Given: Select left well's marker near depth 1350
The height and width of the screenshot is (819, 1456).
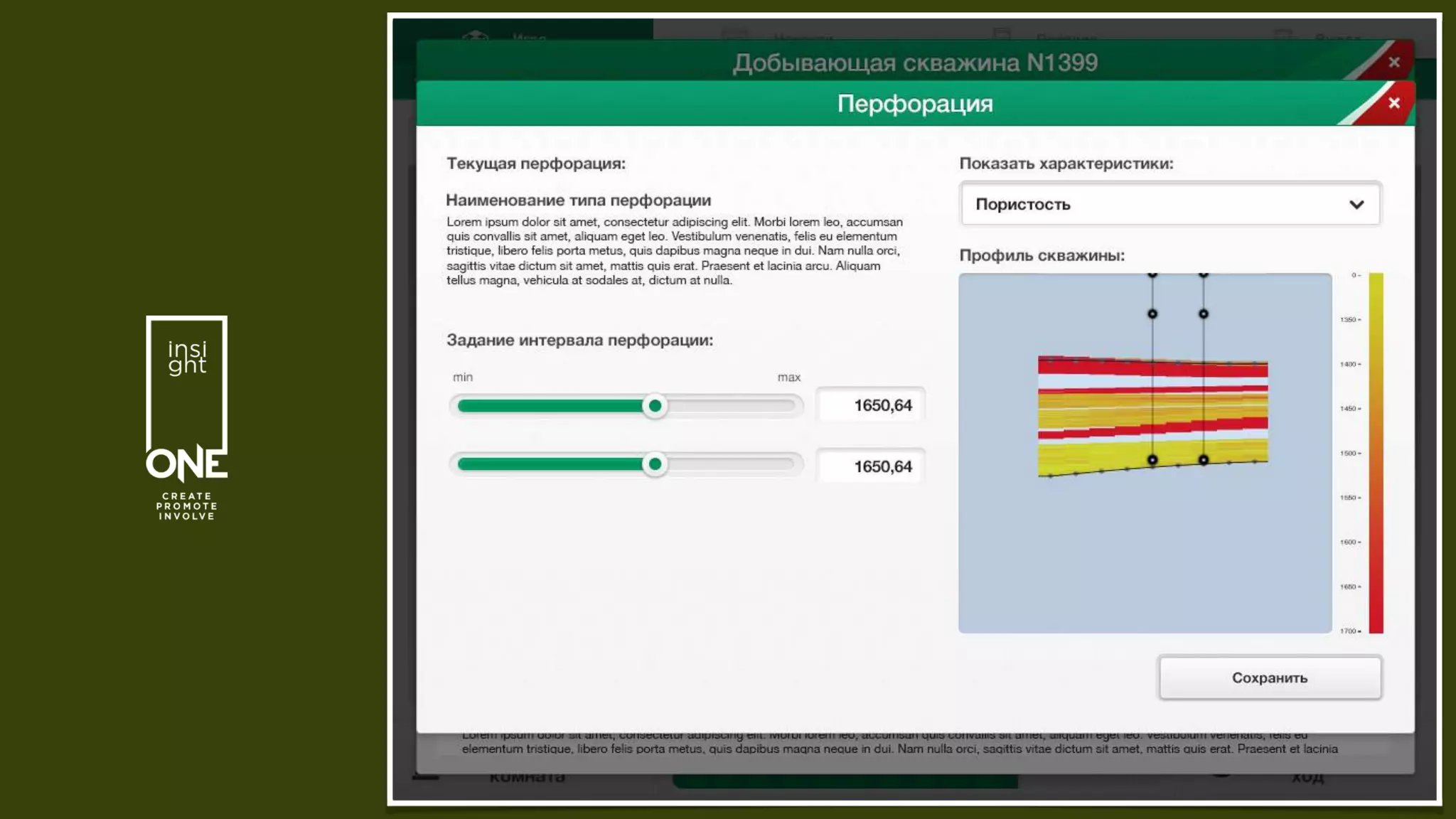Looking at the screenshot, I should pos(1152,314).
